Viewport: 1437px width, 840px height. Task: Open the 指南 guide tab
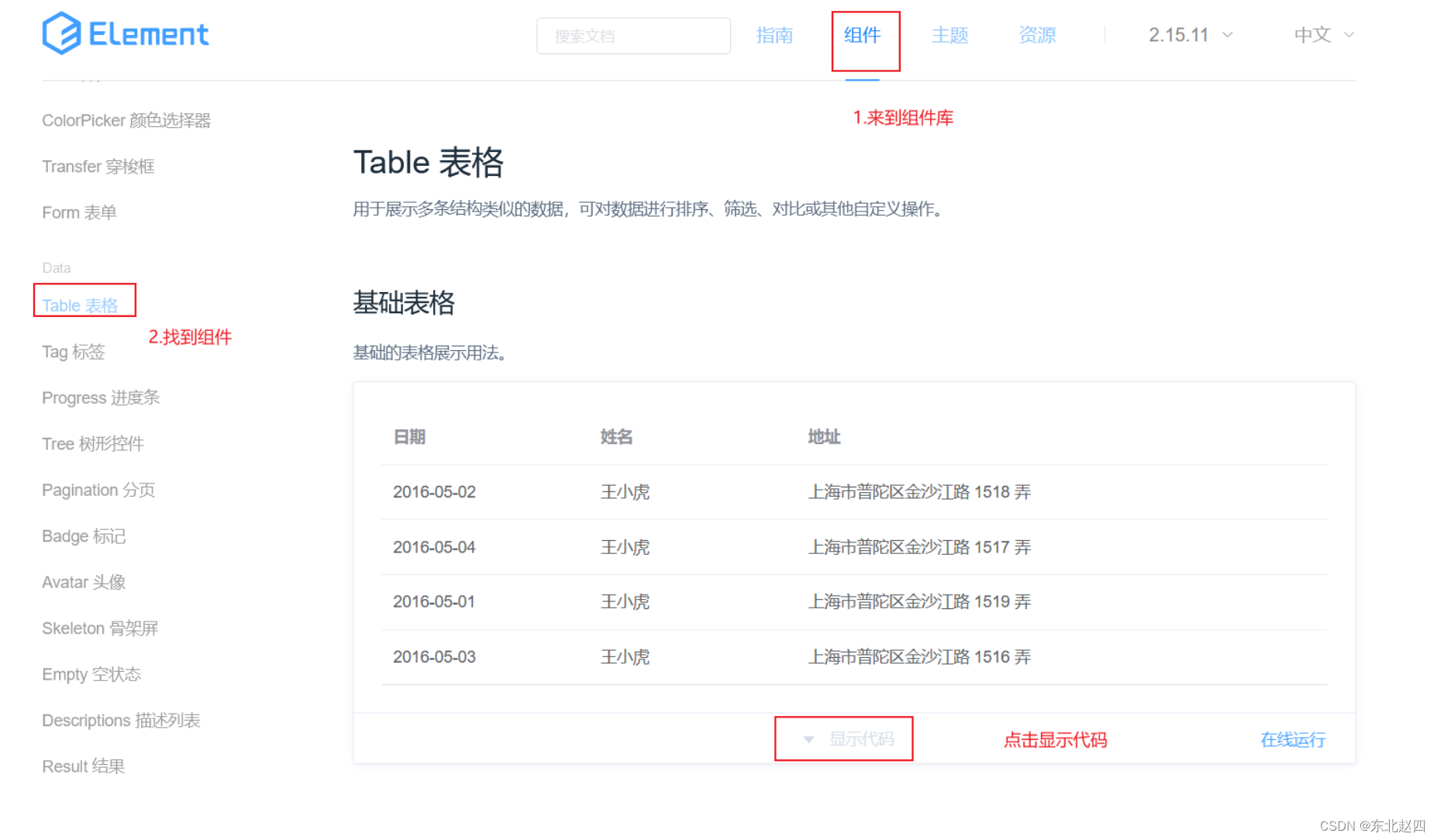[x=774, y=35]
